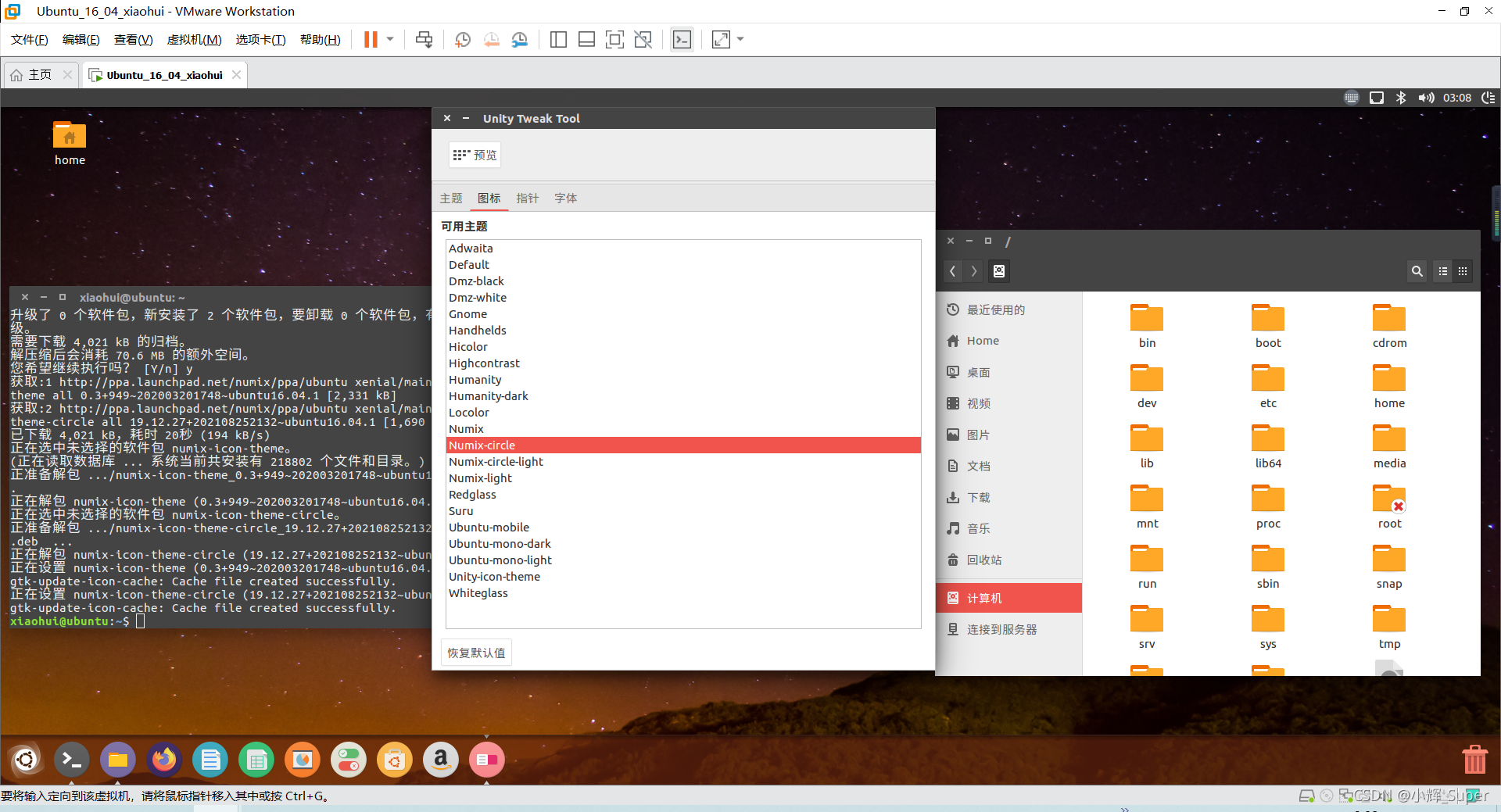Open the Terminal icon in the dock

tap(71, 760)
